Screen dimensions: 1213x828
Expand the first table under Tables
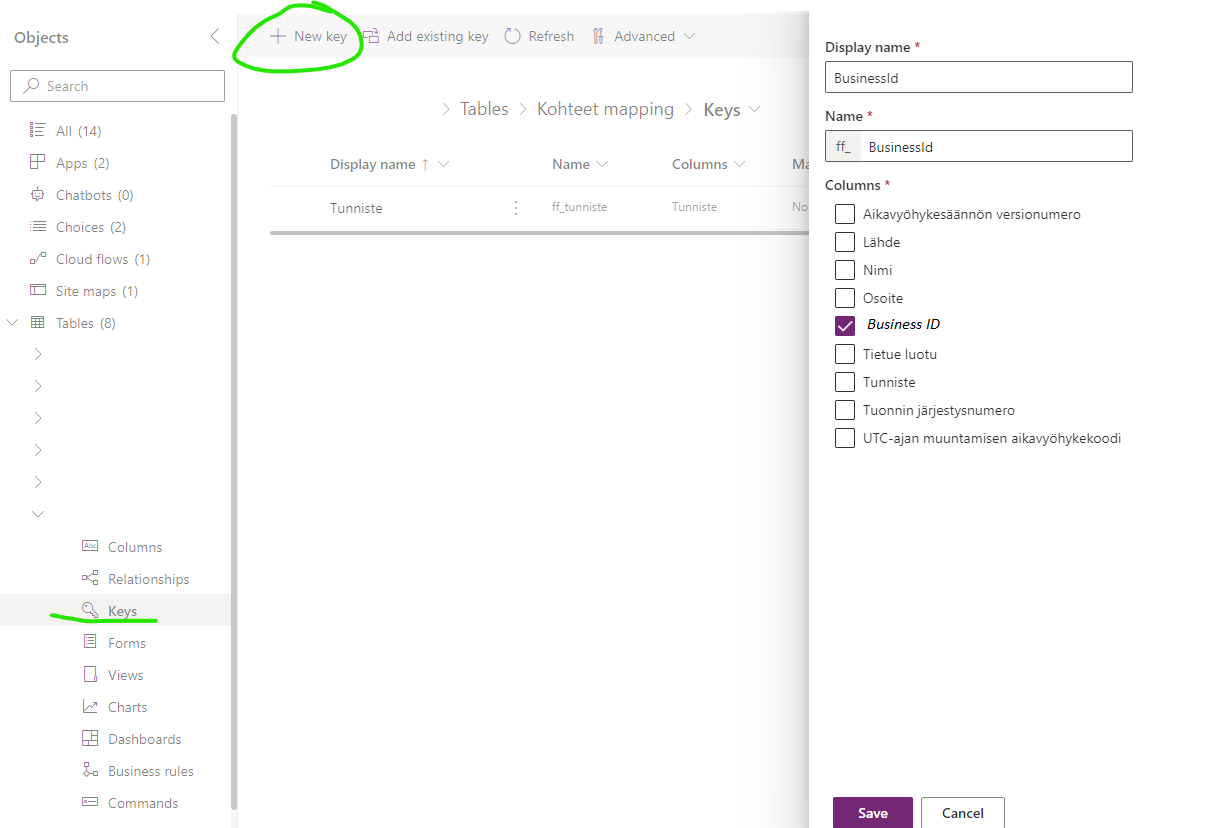(38, 354)
